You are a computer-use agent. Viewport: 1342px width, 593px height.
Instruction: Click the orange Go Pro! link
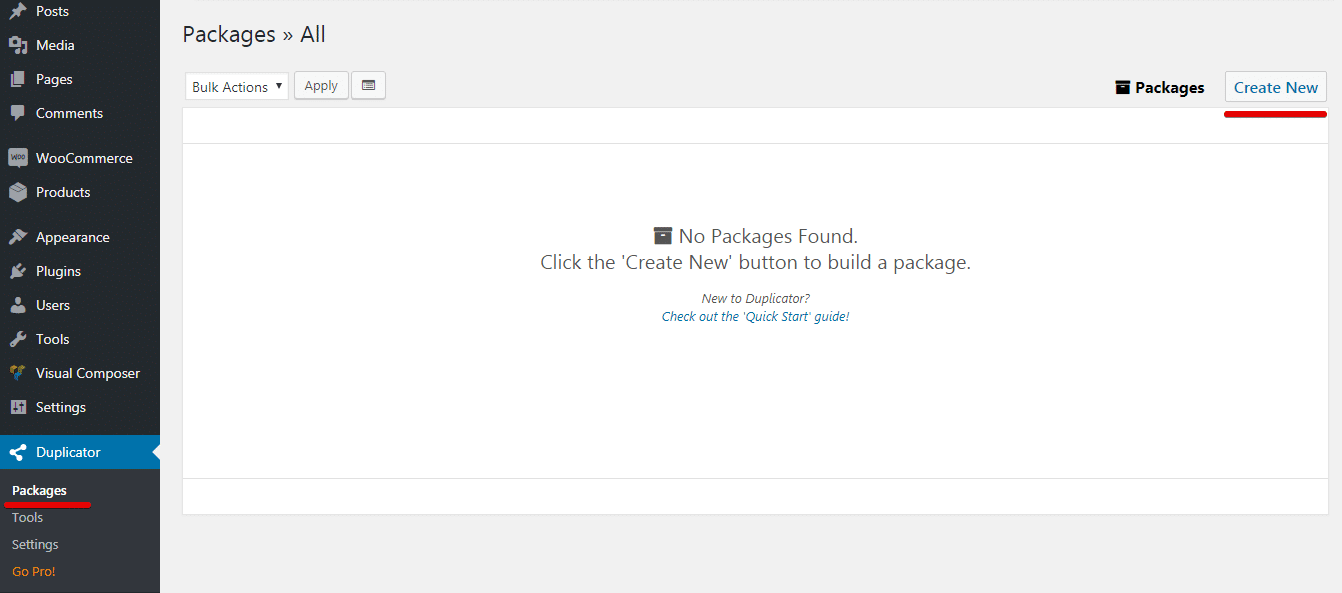(34, 571)
